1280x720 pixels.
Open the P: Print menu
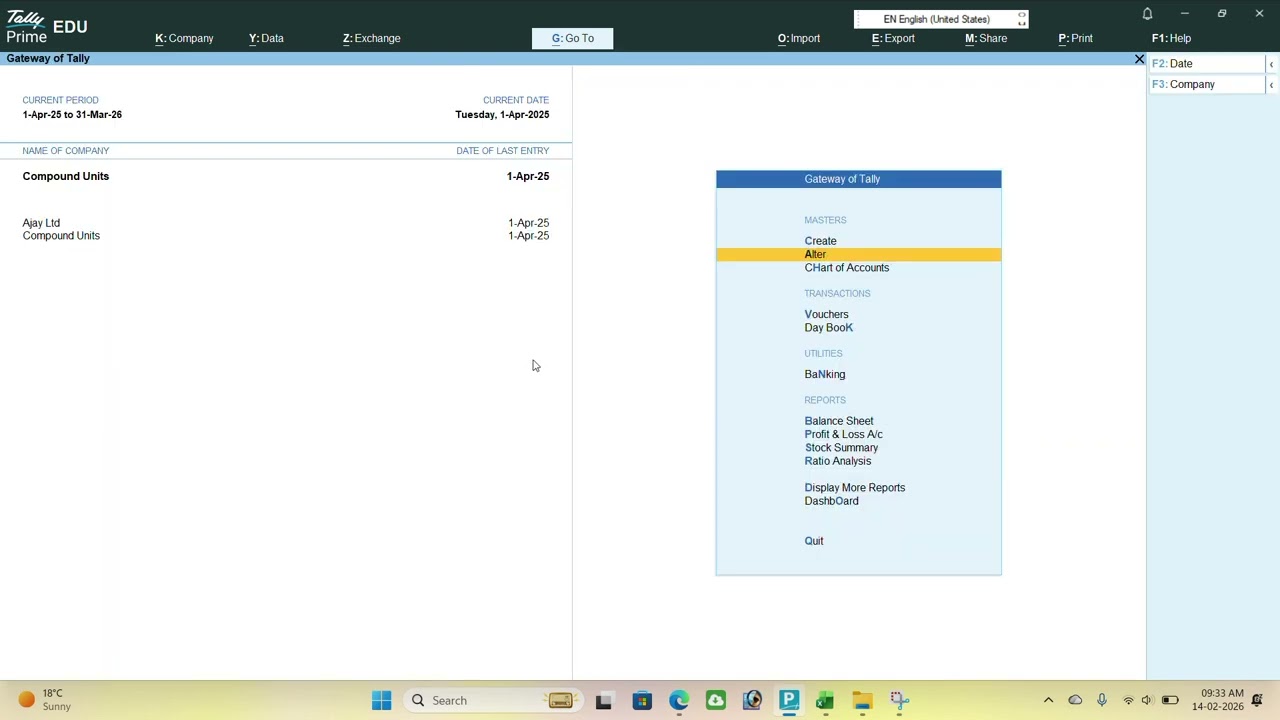pyautogui.click(x=1075, y=38)
